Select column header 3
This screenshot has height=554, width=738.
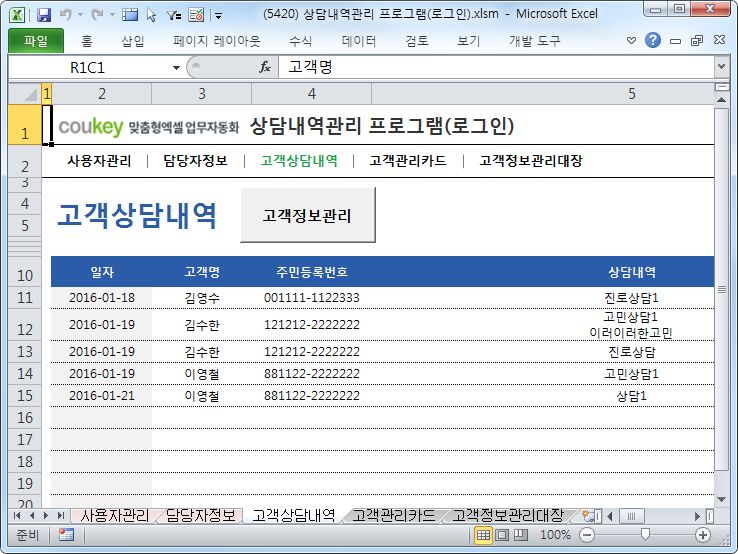(x=201, y=94)
